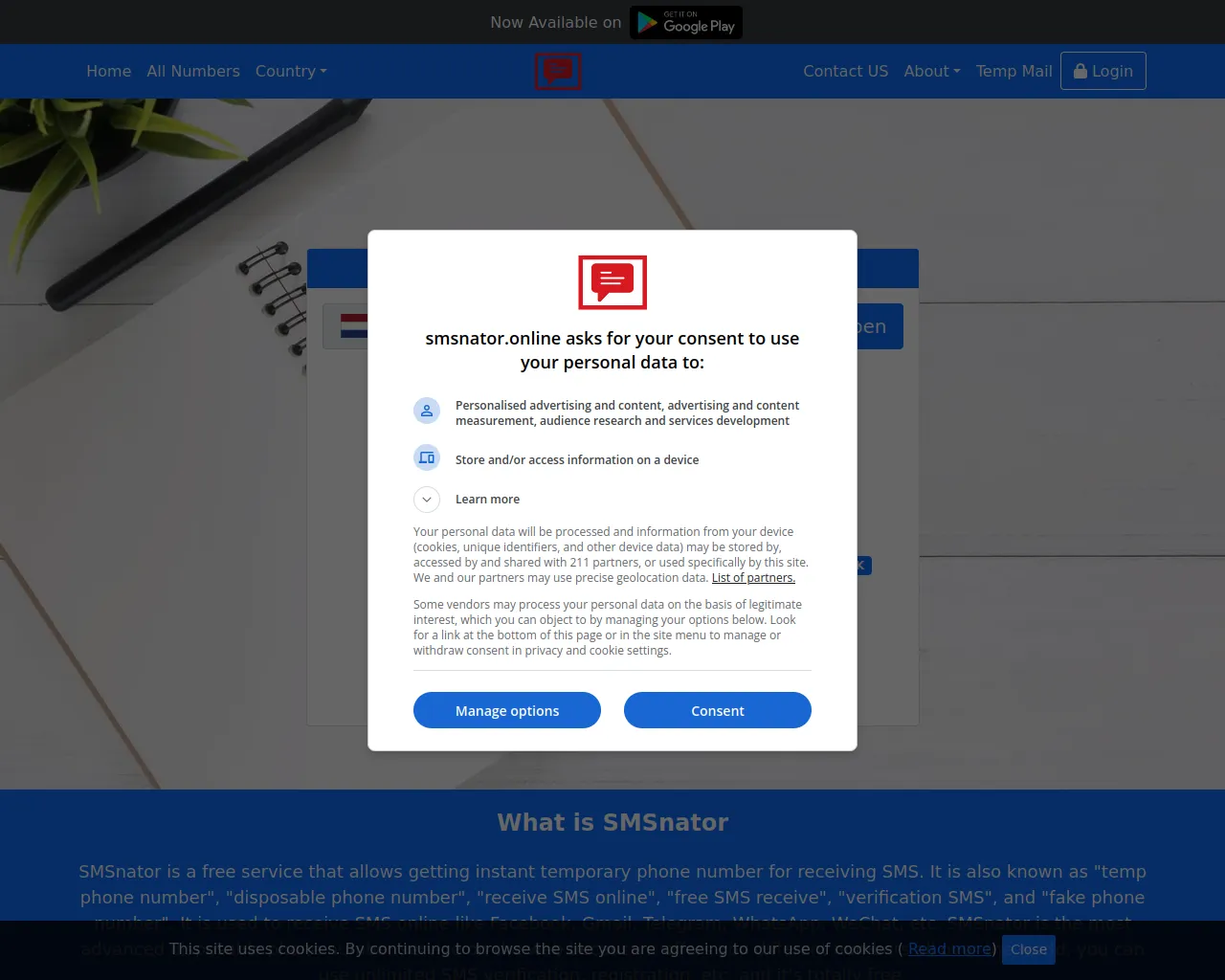Open the List of partners link
This screenshot has width=1225, height=980.
(753, 578)
